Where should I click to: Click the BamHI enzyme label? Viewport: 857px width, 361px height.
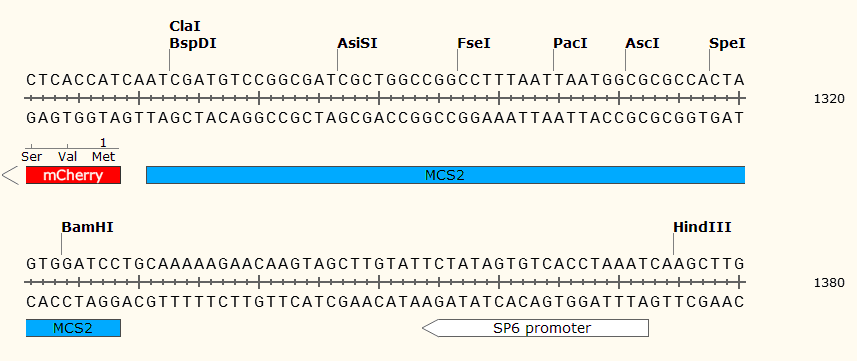click(x=87, y=227)
